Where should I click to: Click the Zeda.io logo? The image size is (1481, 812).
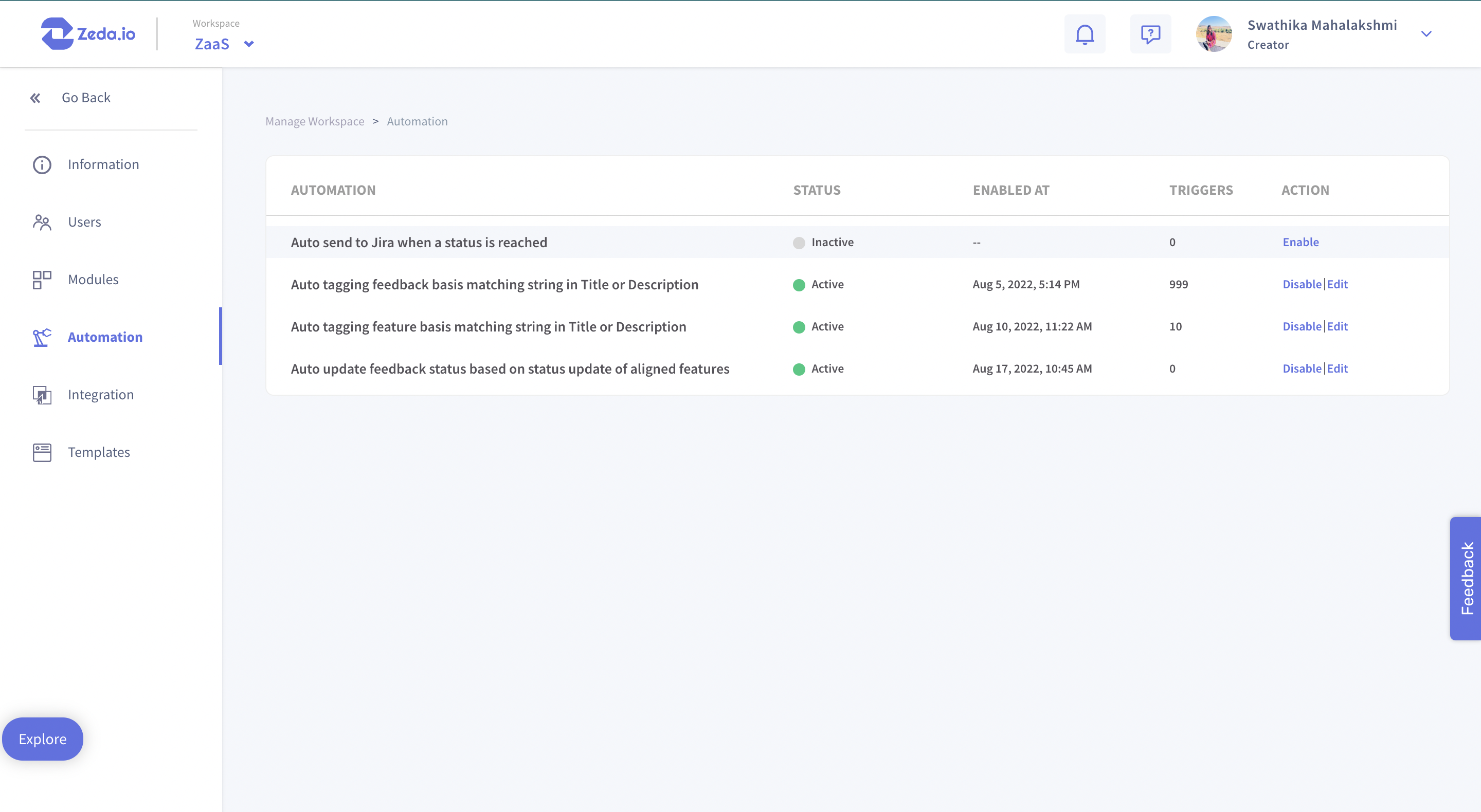coord(88,33)
